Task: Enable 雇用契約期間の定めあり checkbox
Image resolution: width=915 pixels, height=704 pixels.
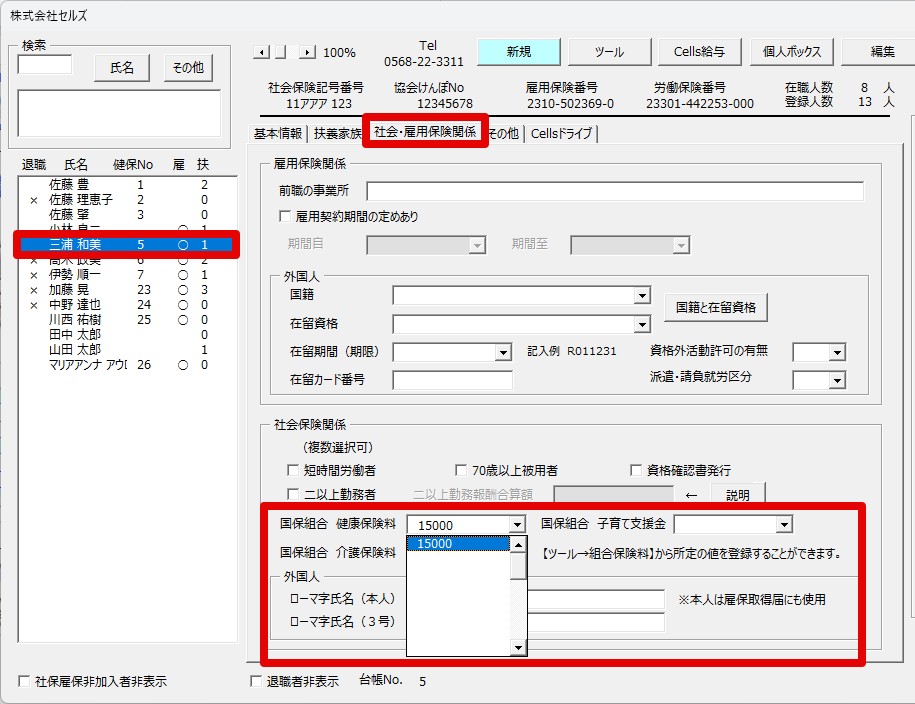Action: tap(285, 217)
